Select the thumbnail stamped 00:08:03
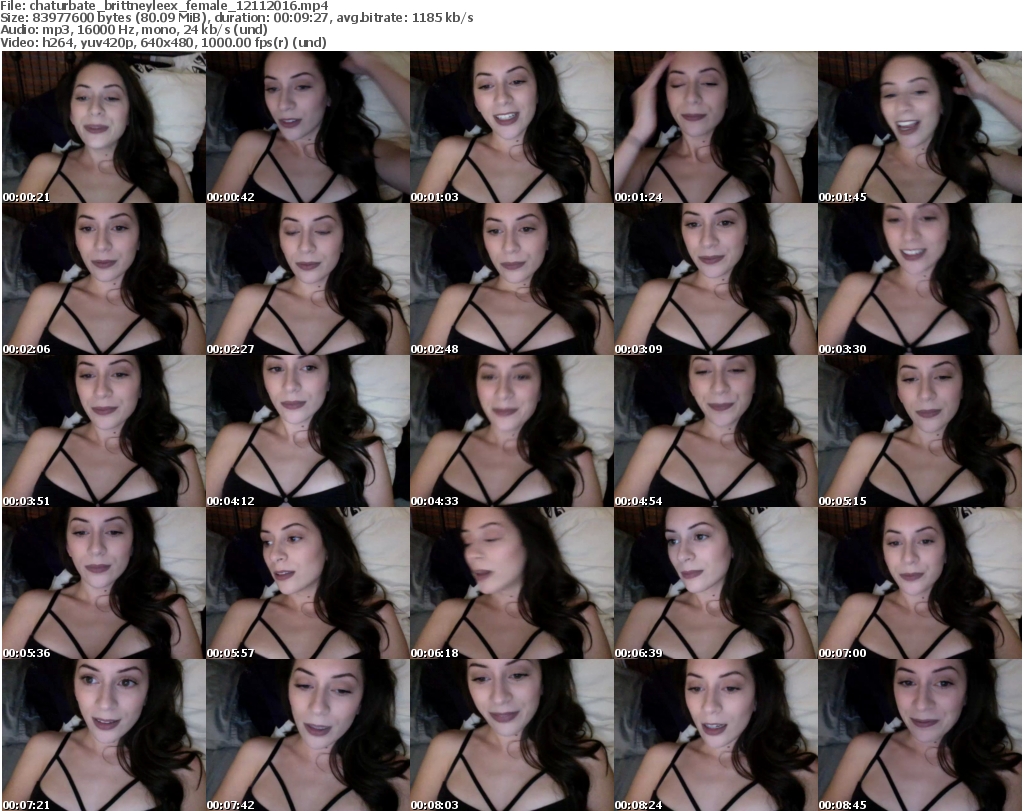This screenshot has width=1024, height=811. point(512,735)
